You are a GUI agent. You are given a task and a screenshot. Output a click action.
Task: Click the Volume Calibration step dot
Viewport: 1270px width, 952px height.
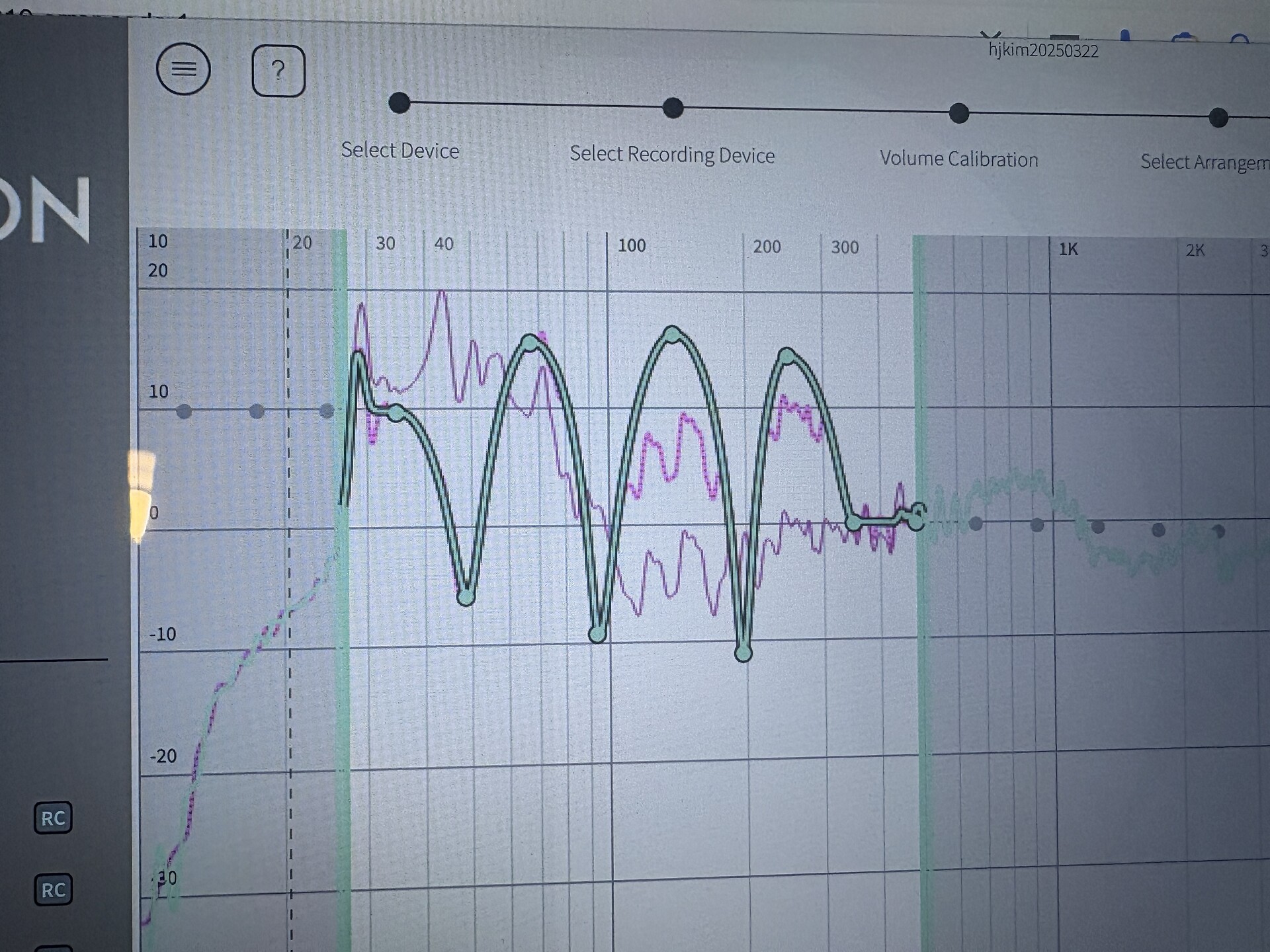pos(959,113)
